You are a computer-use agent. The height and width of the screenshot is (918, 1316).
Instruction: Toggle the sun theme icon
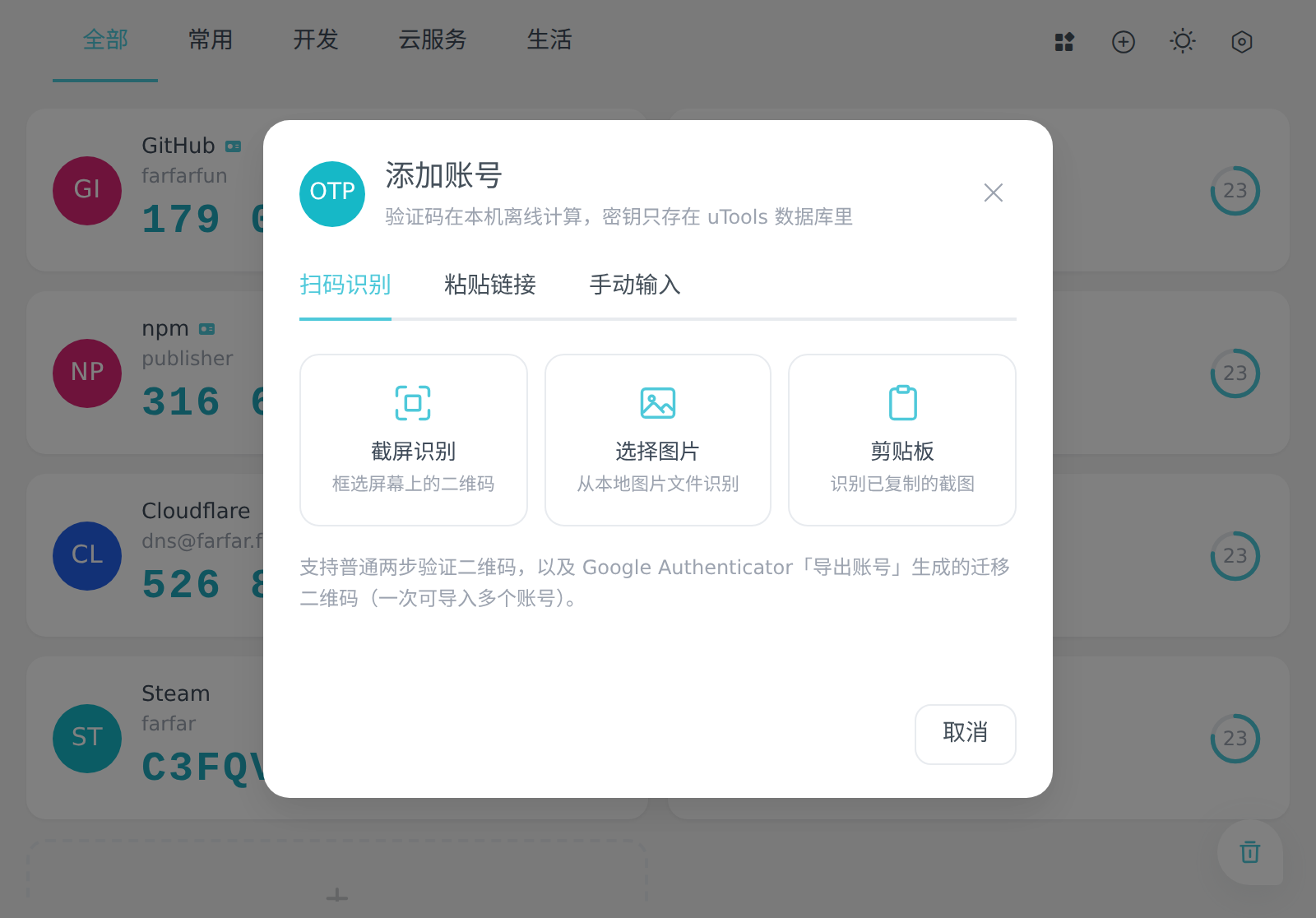click(x=1183, y=41)
